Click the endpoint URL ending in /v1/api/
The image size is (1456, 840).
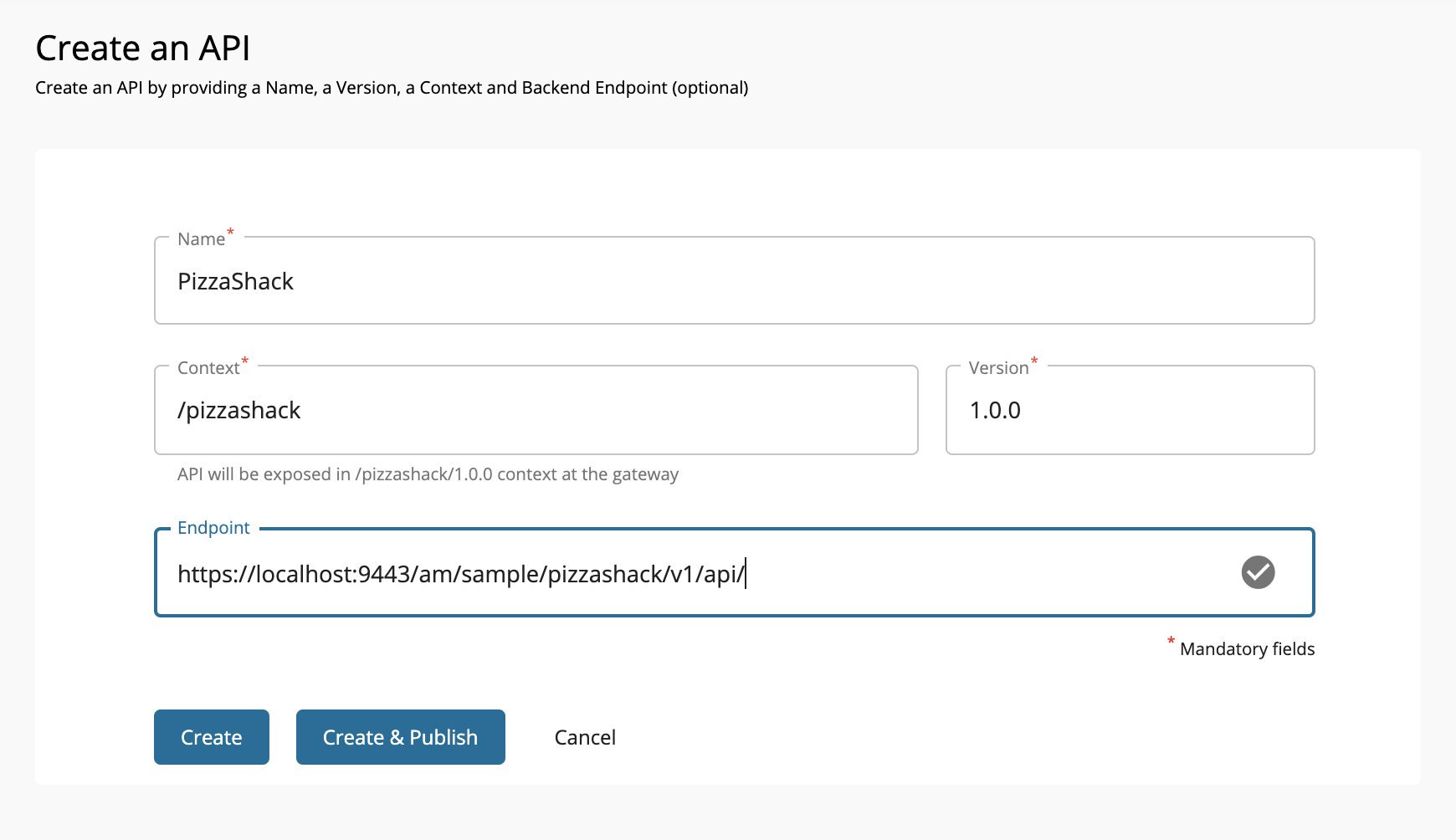[x=461, y=573]
